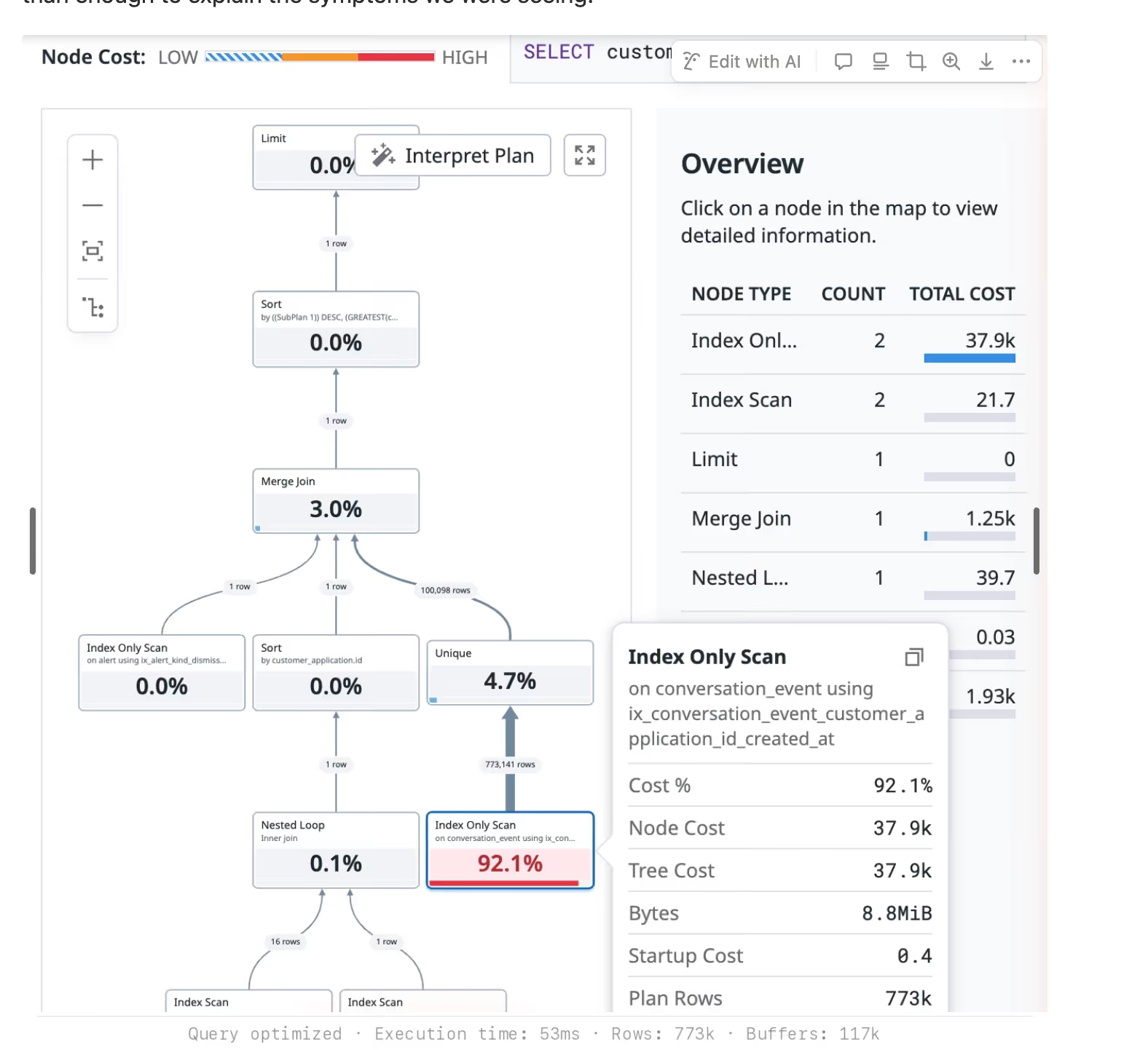This screenshot has width=1148, height=1050.
Task: Add a comment on the image
Action: coord(844,62)
